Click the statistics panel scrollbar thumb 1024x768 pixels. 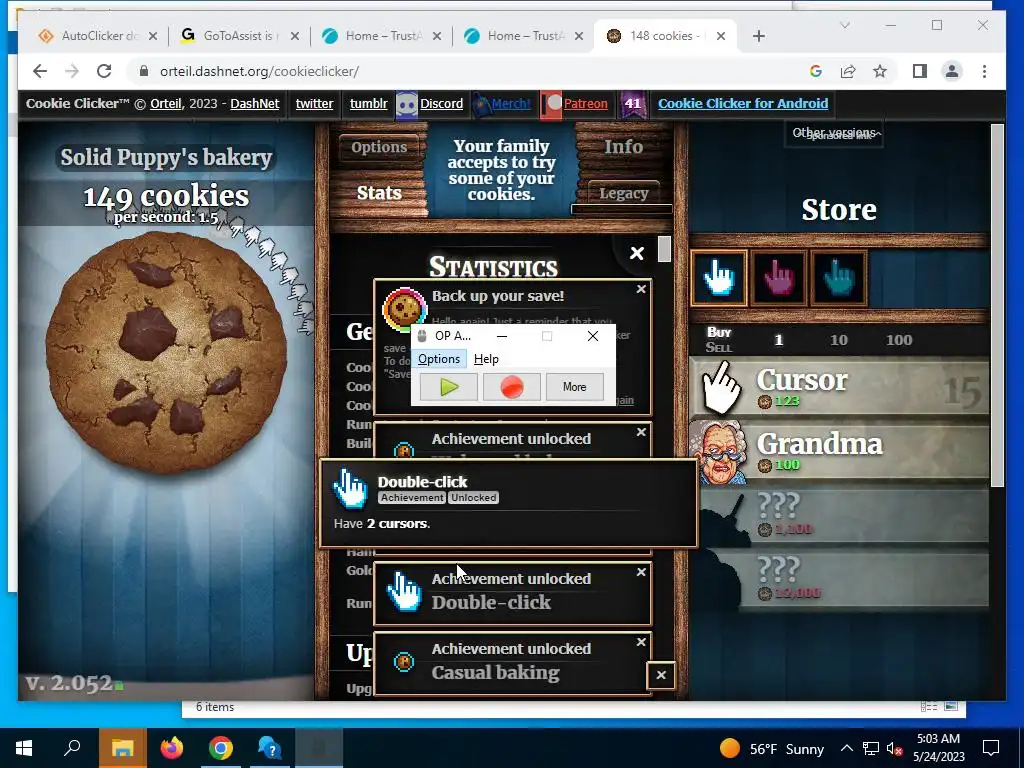point(664,249)
